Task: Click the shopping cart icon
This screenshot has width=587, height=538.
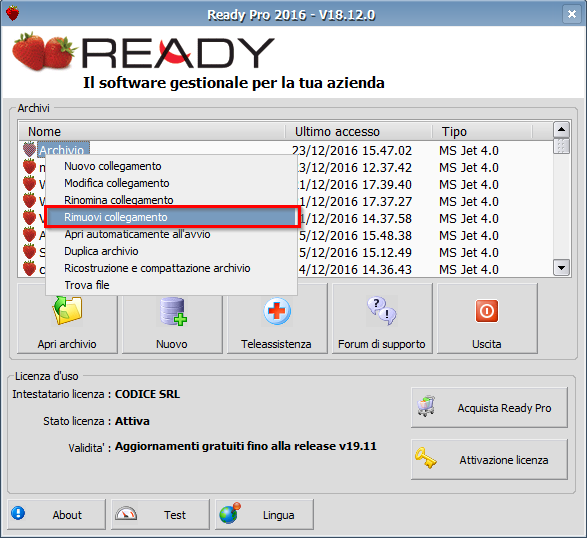Action: click(426, 406)
